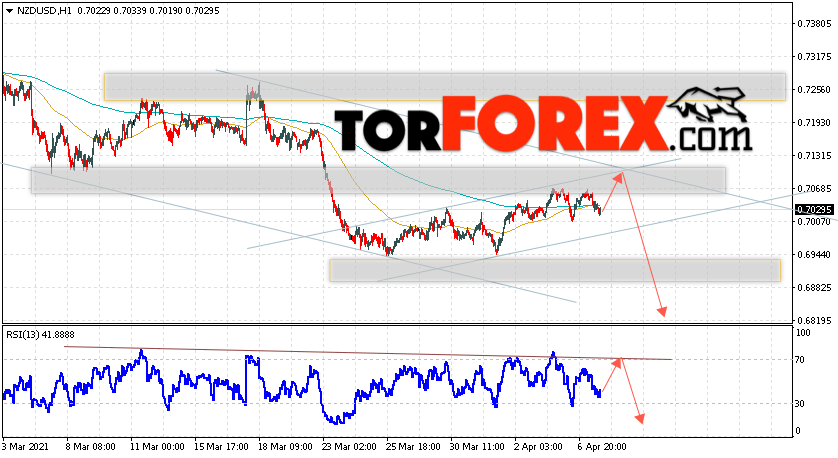Select the 11 Mar 00:00 time label
Viewport: 838px width, 458px height.
coord(157,447)
